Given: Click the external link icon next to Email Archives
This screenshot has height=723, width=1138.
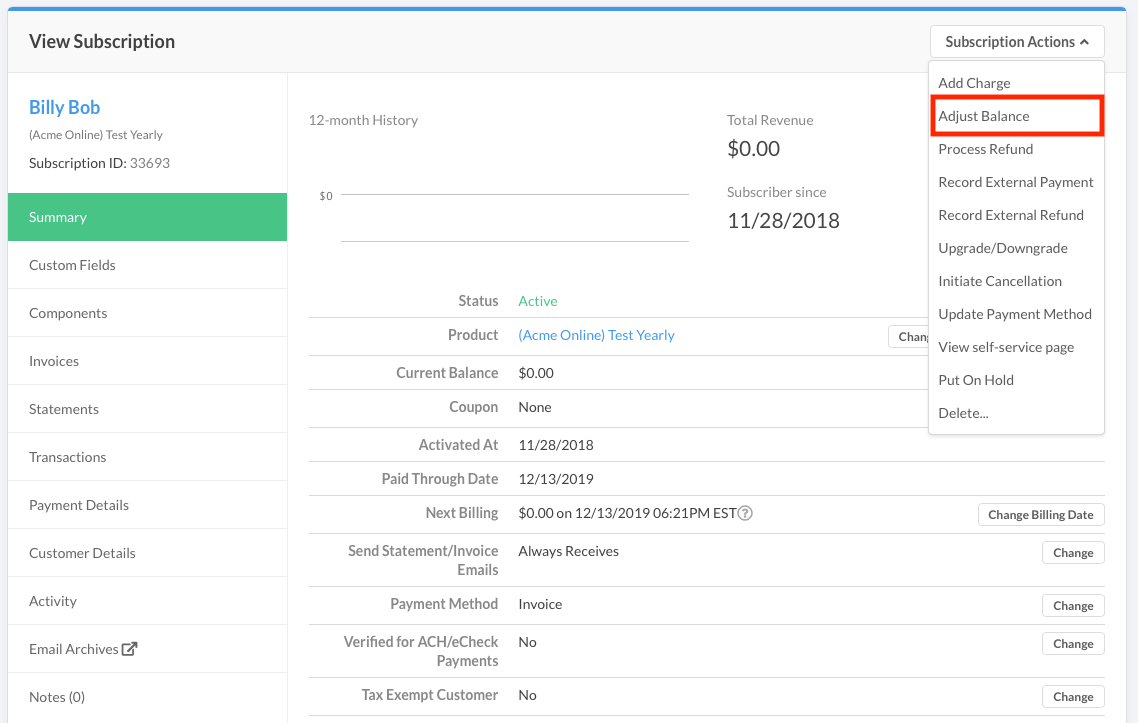Looking at the screenshot, I should click(129, 649).
